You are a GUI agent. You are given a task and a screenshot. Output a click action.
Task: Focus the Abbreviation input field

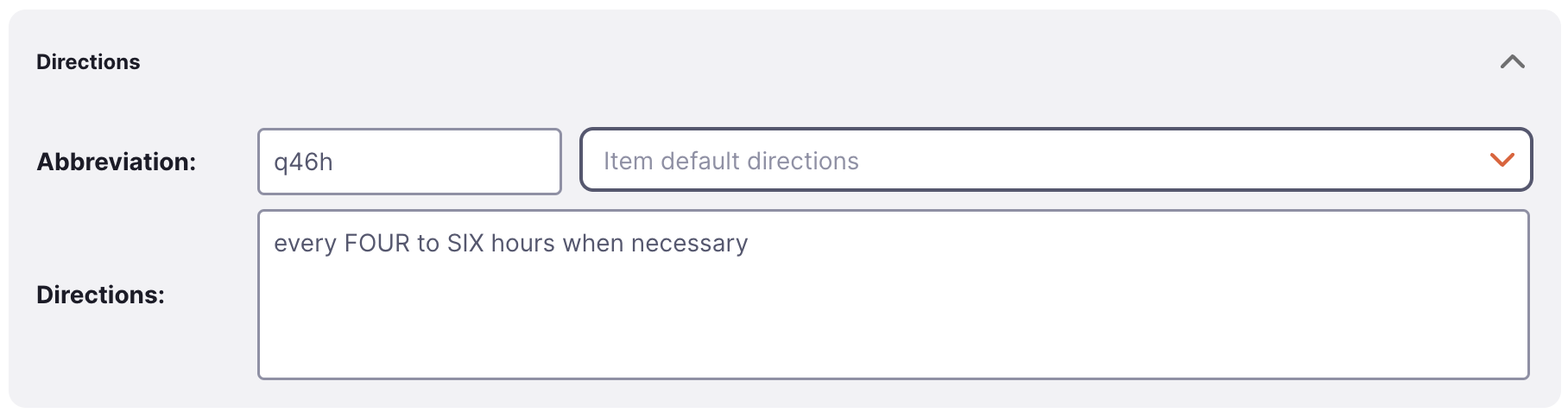coord(409,162)
